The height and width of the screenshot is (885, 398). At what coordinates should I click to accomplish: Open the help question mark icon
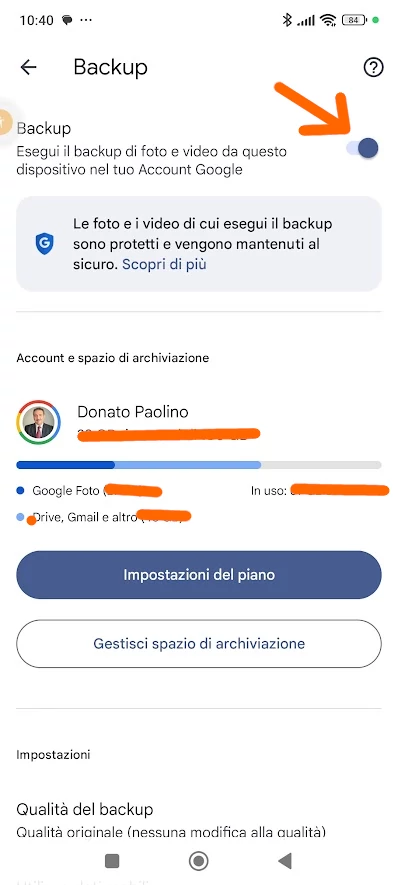point(373,68)
